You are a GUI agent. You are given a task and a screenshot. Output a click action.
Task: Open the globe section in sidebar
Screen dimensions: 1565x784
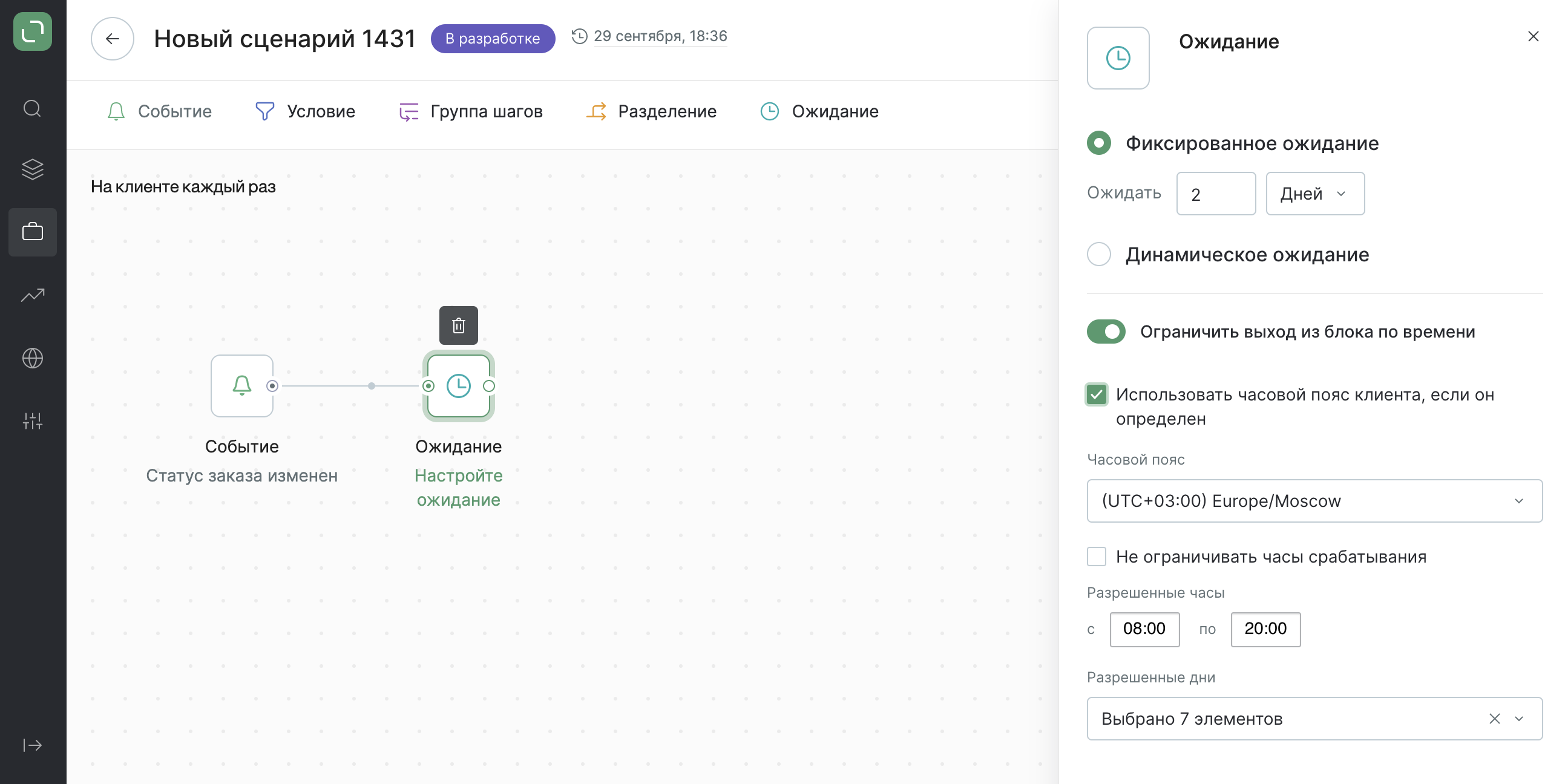click(32, 358)
